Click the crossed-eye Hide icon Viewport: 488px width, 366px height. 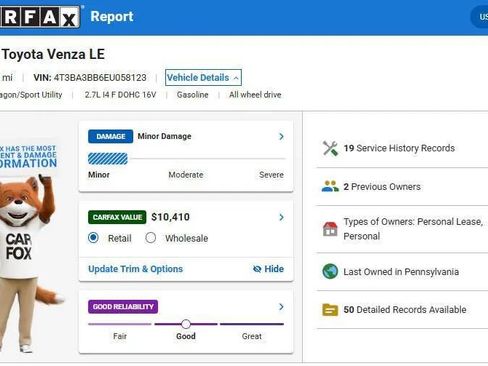(257, 269)
